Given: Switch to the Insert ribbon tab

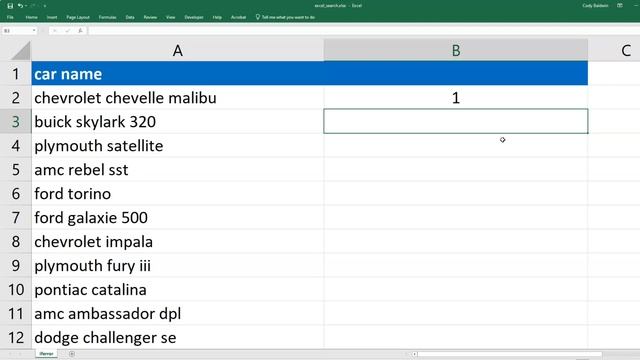Looking at the screenshot, I should pos(52,17).
